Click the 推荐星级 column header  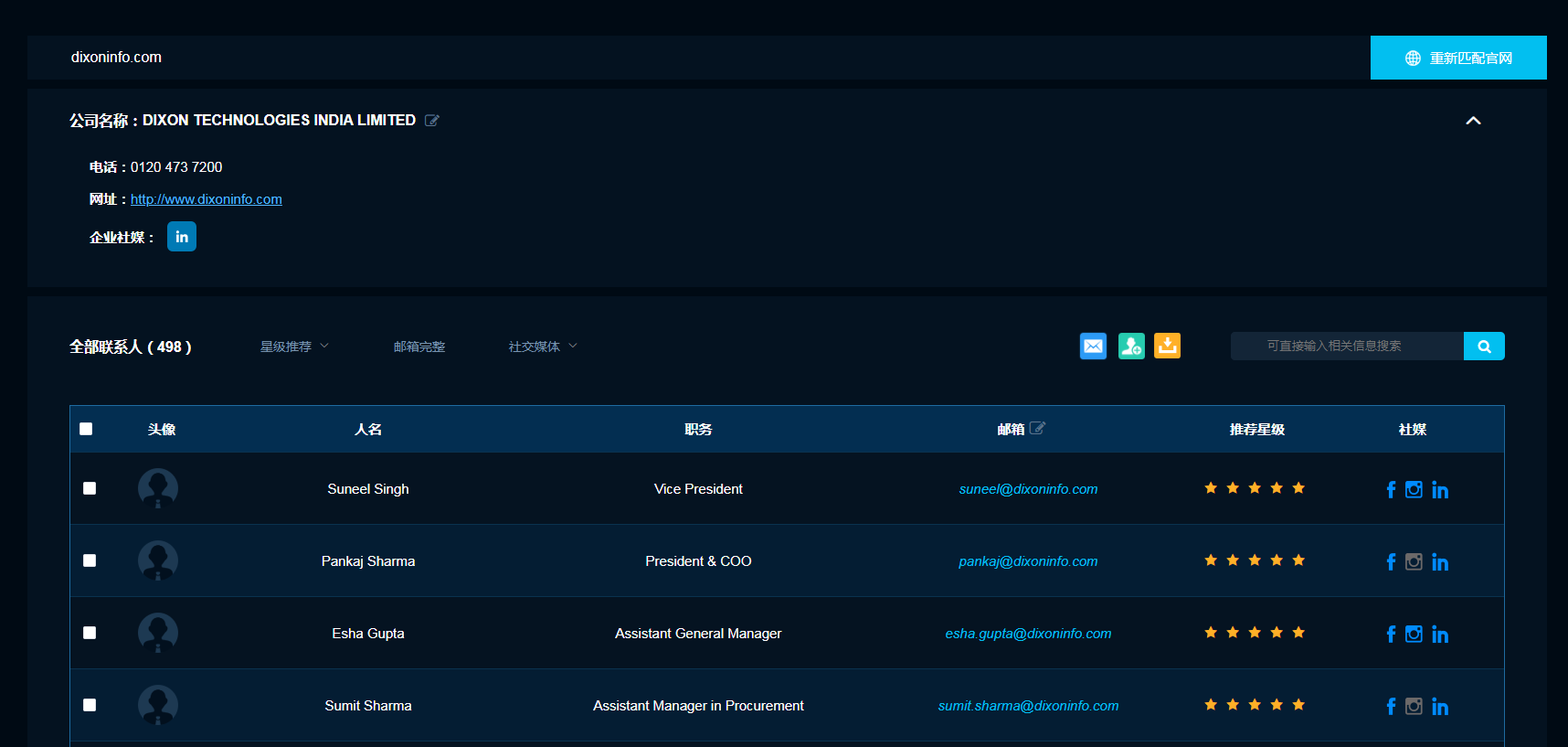point(1257,430)
